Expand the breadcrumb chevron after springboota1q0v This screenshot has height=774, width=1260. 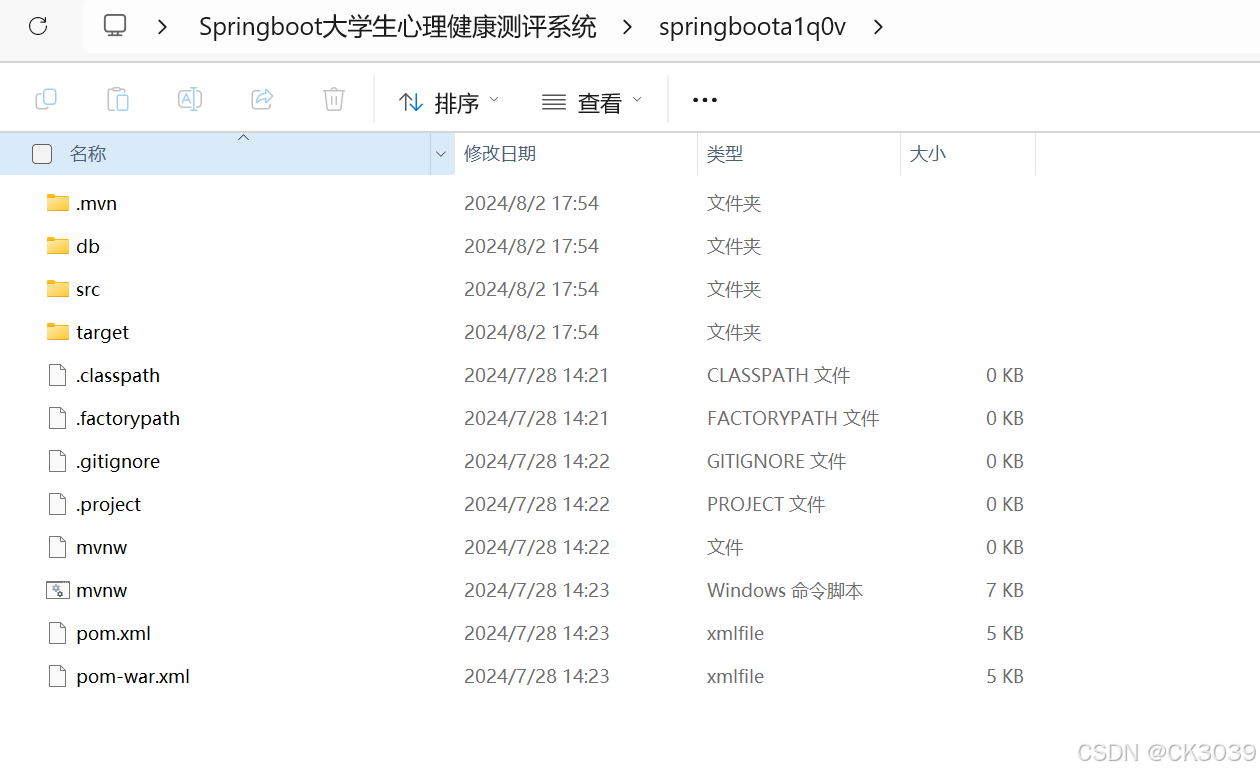pos(878,27)
